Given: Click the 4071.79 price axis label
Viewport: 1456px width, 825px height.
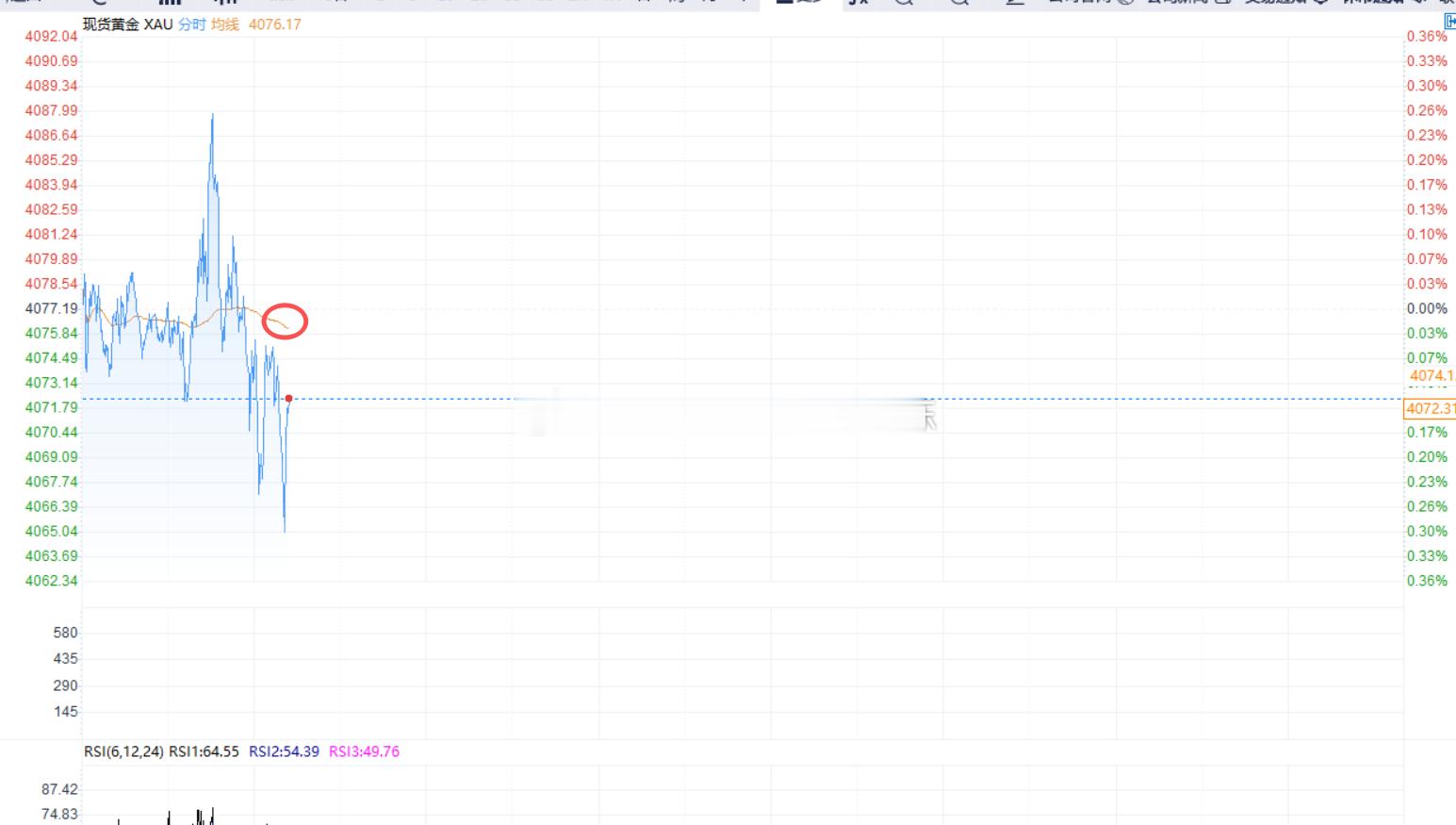Looking at the screenshot, I should (52, 407).
